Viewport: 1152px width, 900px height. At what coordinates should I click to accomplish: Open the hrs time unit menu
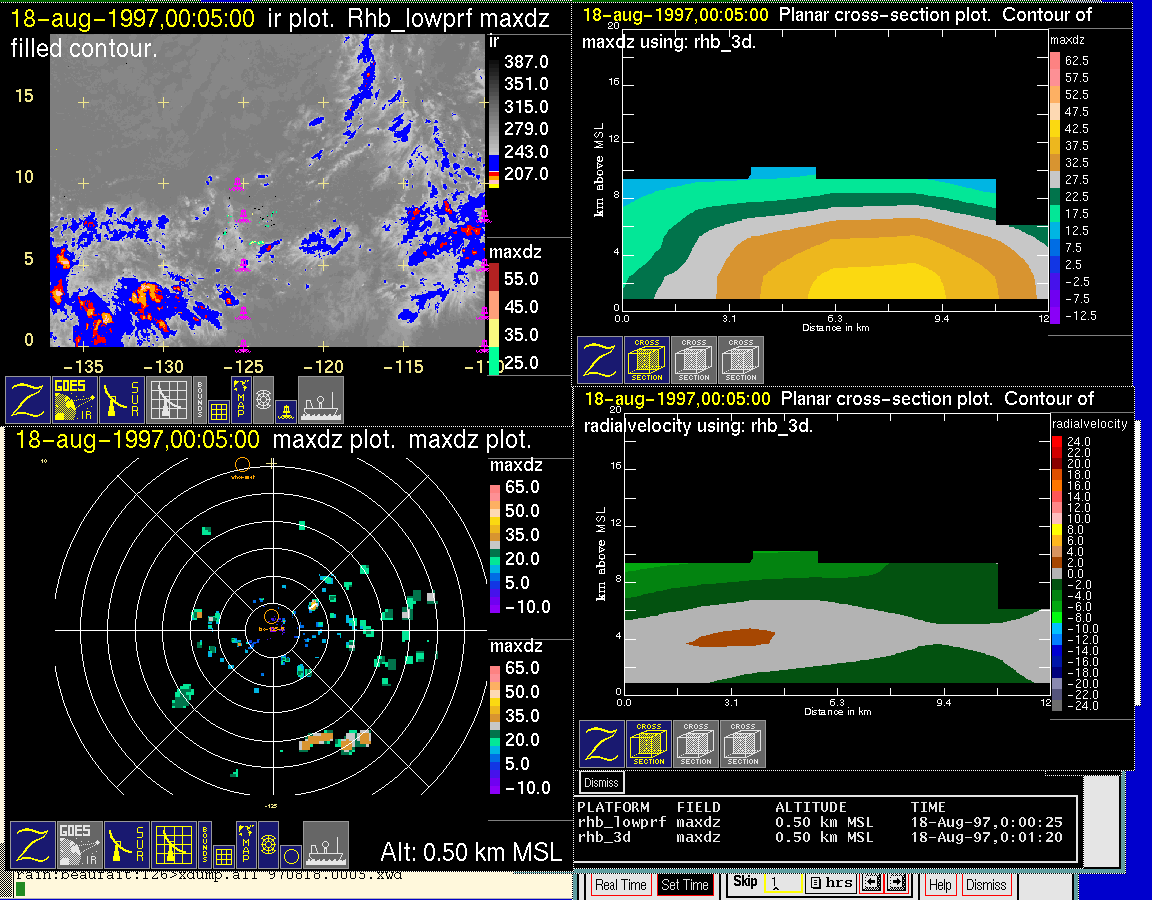coord(828,884)
